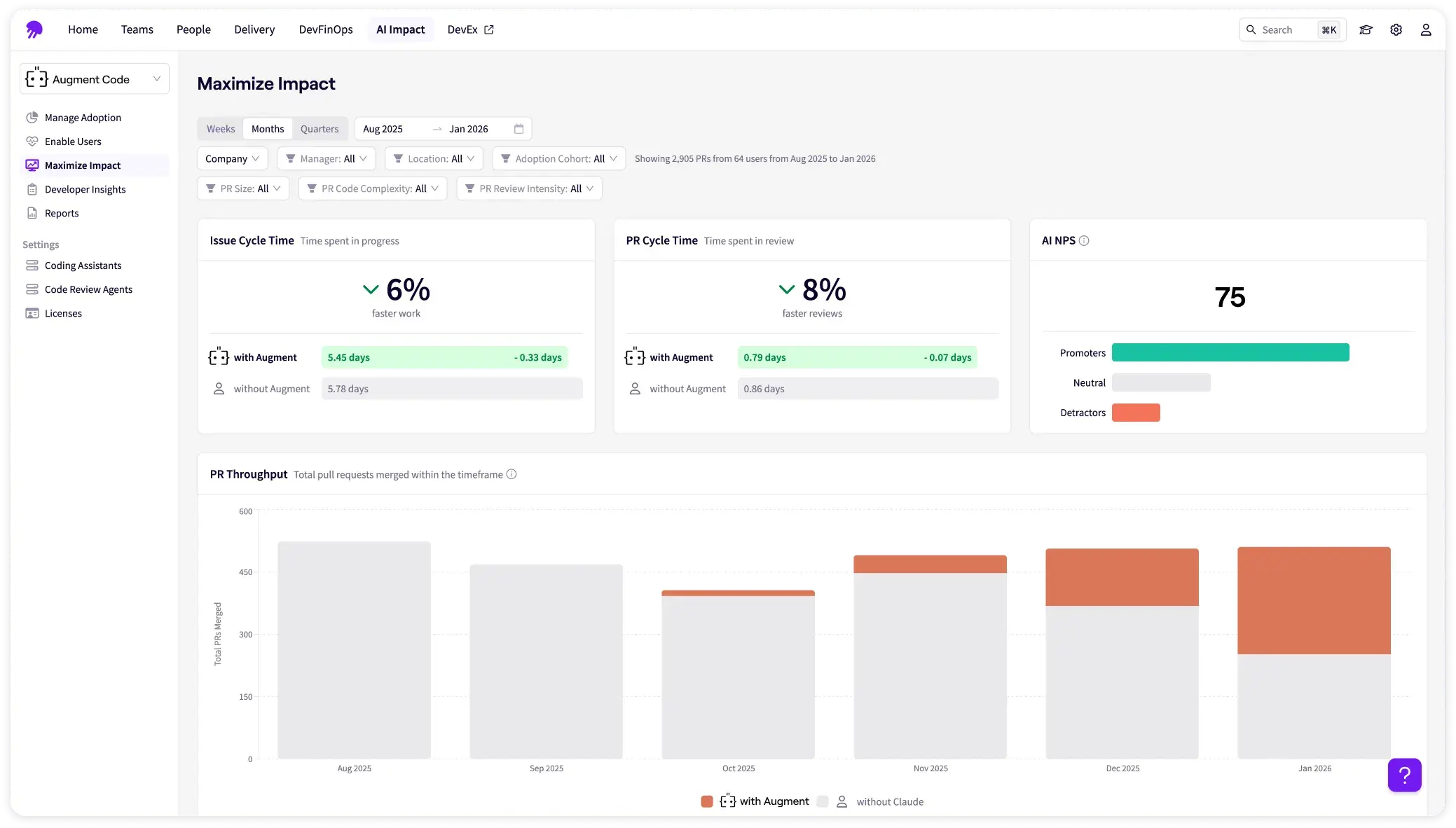This screenshot has width=1456, height=828.
Task: Open Developer Insights in the sidebar
Action: tap(85, 189)
